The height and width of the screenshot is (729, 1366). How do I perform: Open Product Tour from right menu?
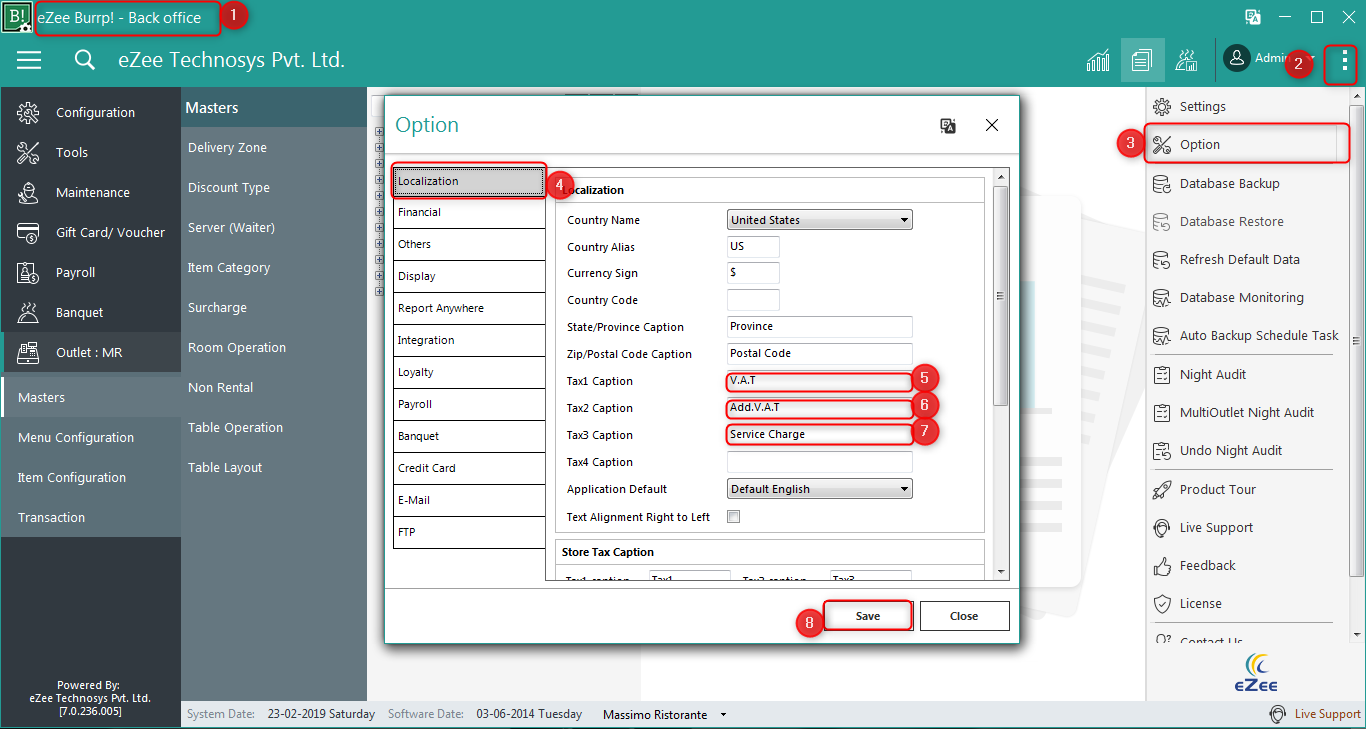(x=1216, y=490)
